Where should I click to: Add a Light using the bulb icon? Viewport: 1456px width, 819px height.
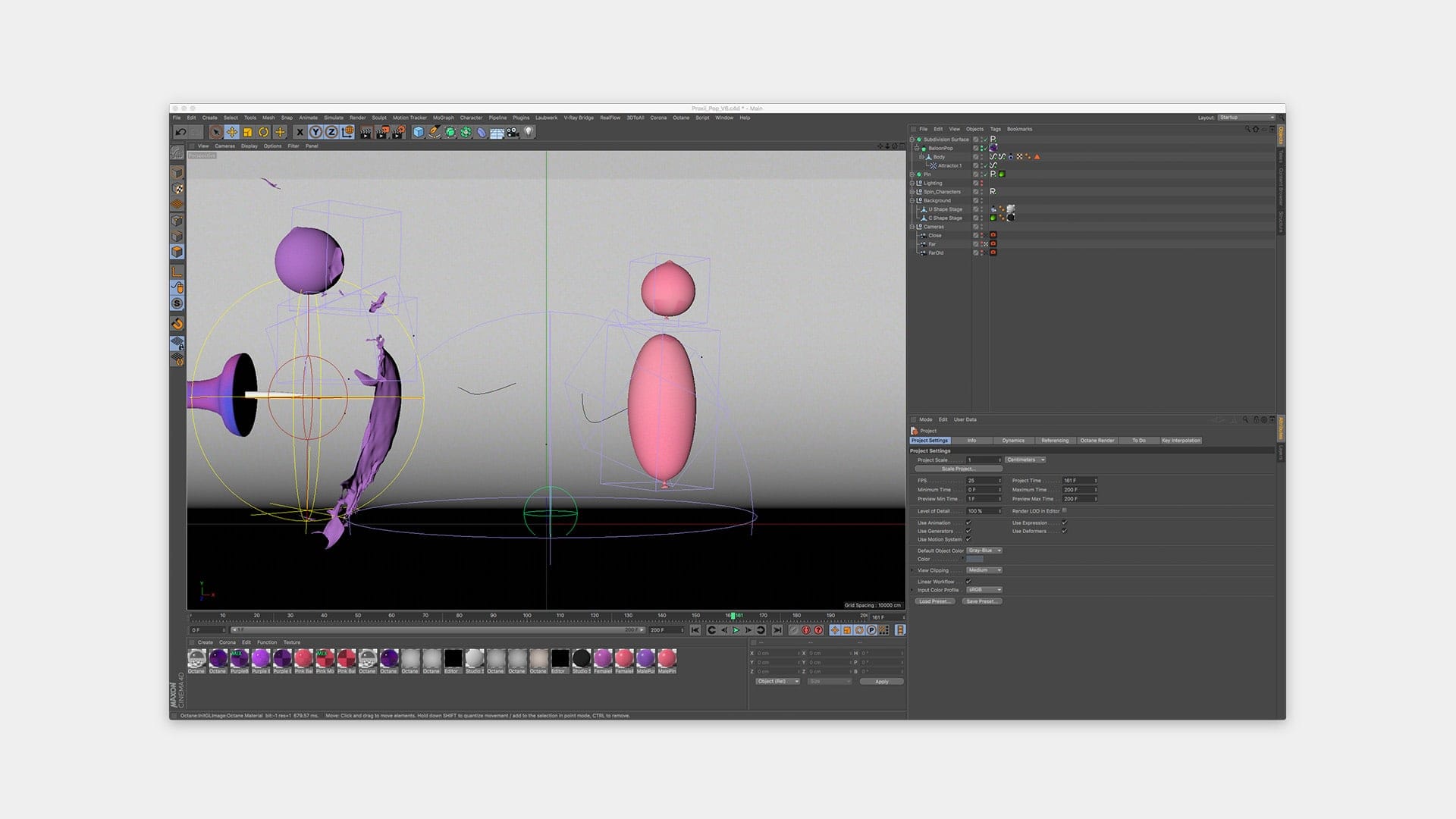529,132
